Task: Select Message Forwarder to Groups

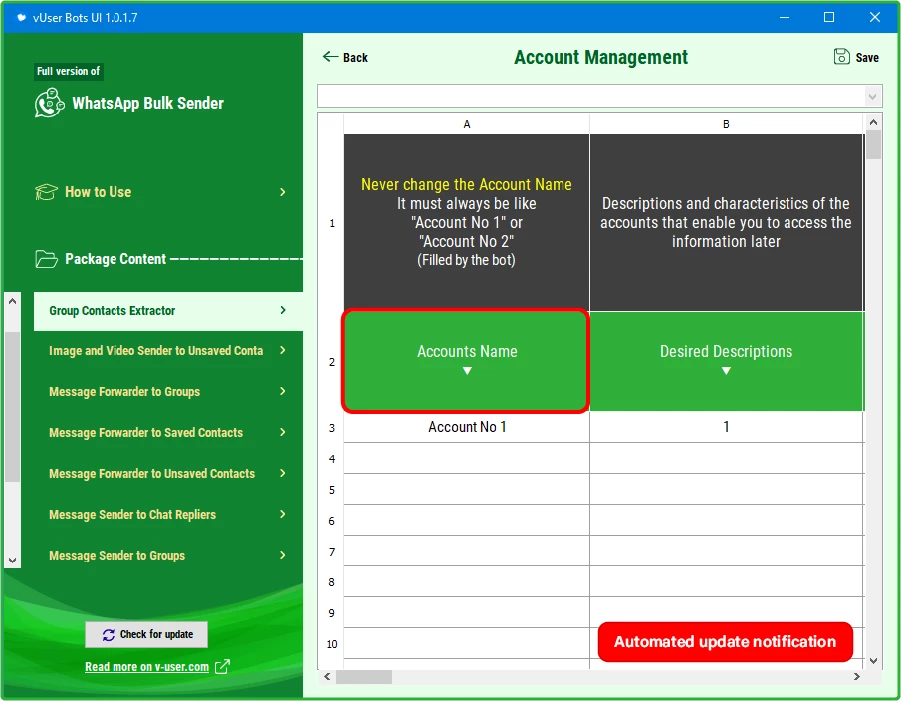Action: click(x=125, y=391)
